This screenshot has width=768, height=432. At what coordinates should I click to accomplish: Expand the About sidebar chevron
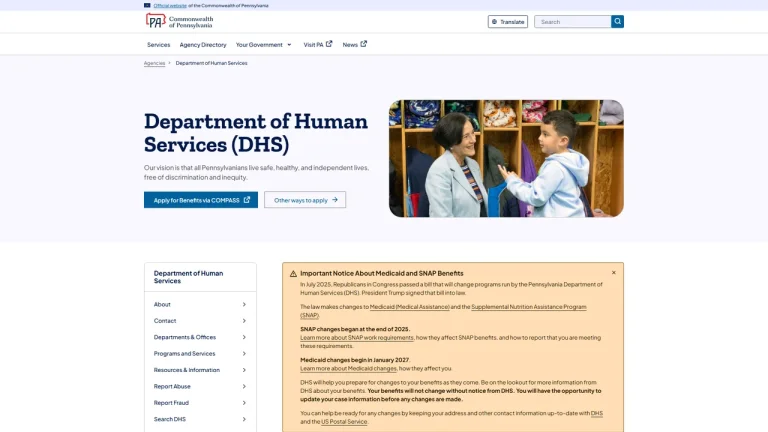[x=244, y=305]
